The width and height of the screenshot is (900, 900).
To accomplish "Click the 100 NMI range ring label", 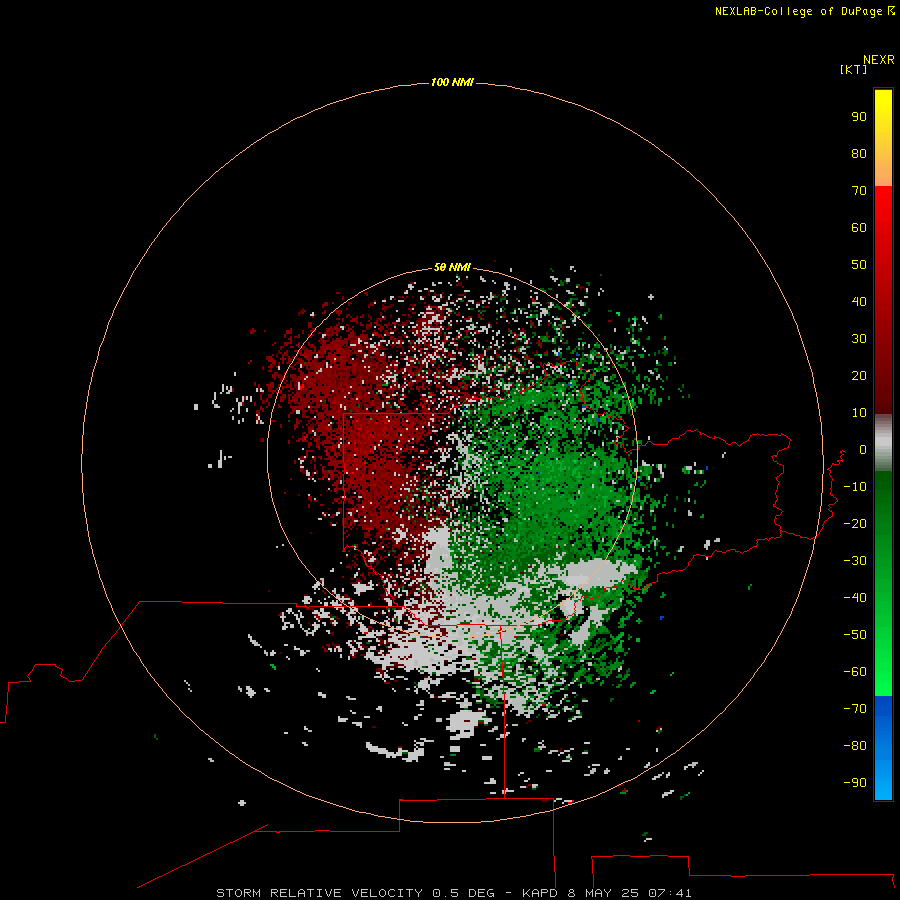I will click(x=452, y=82).
